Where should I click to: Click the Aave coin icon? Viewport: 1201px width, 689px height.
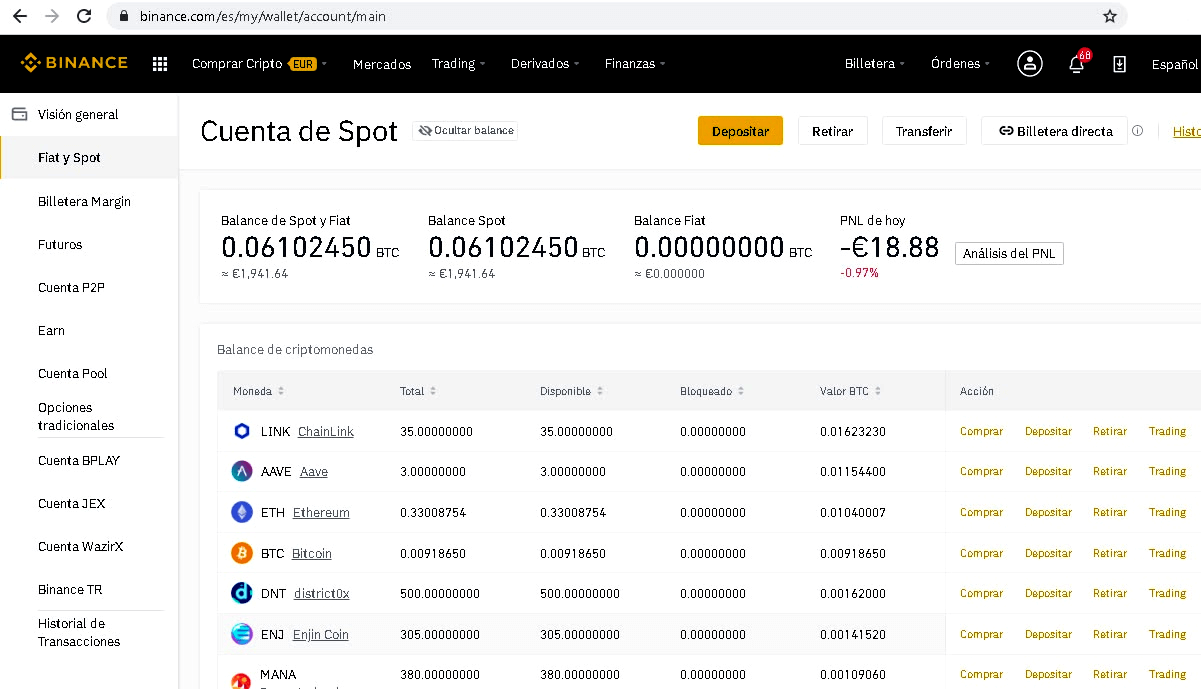tap(241, 470)
